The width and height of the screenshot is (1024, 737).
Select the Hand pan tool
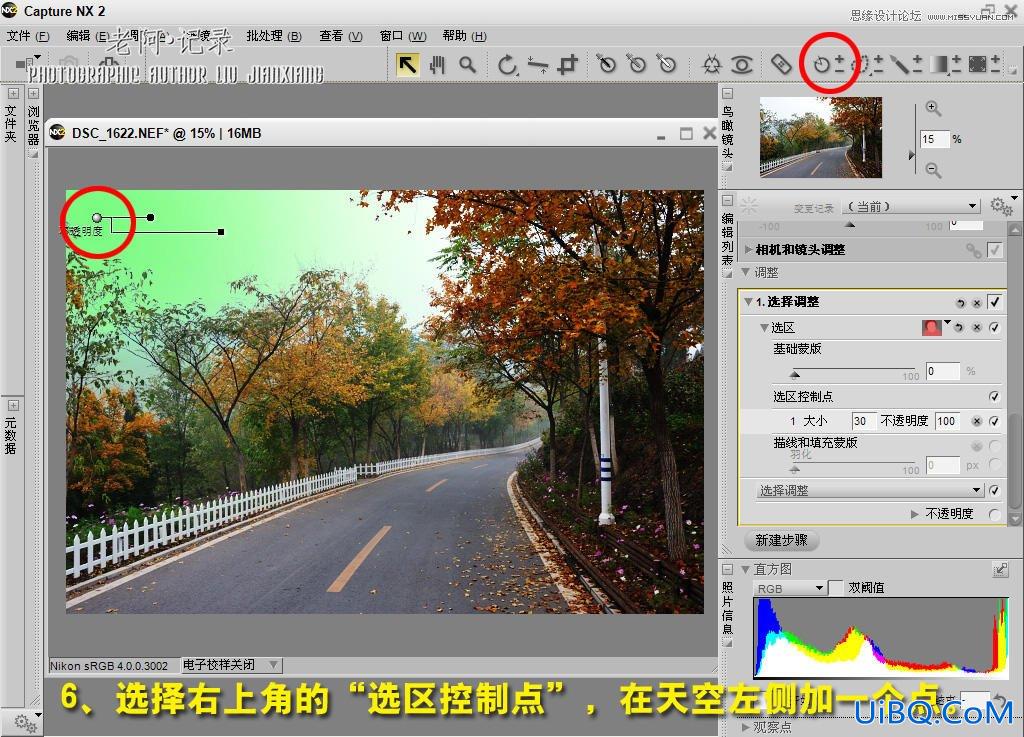pyautogui.click(x=437, y=65)
